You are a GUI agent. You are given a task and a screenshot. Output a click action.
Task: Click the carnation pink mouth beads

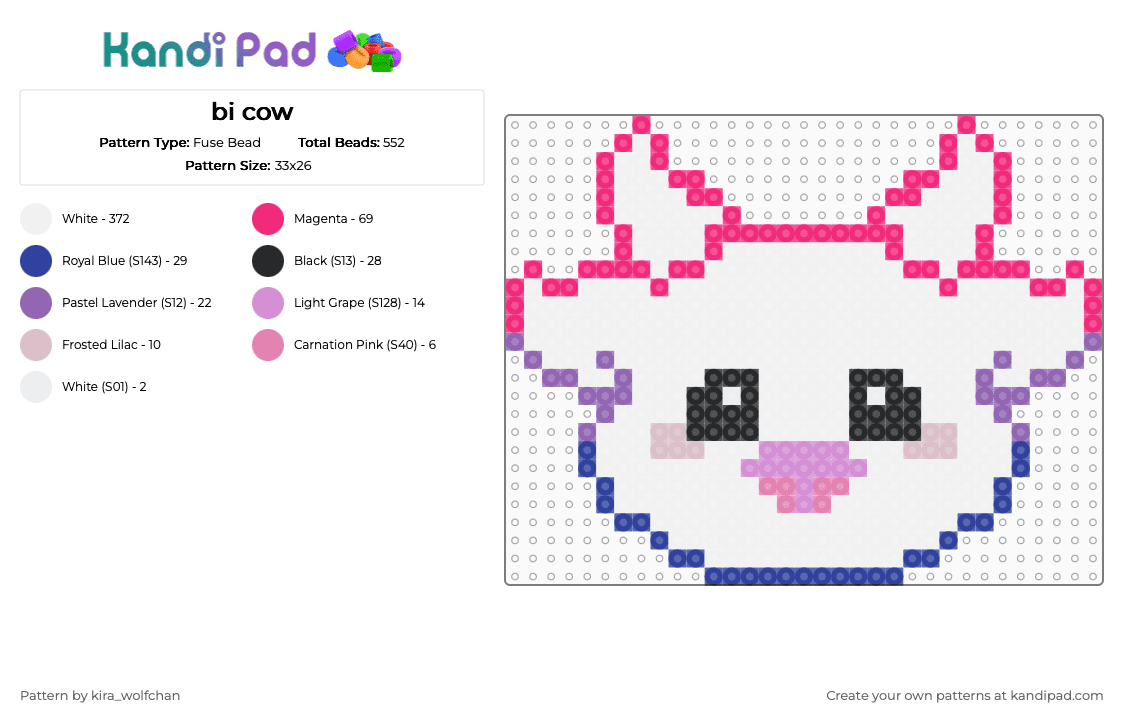(804, 495)
